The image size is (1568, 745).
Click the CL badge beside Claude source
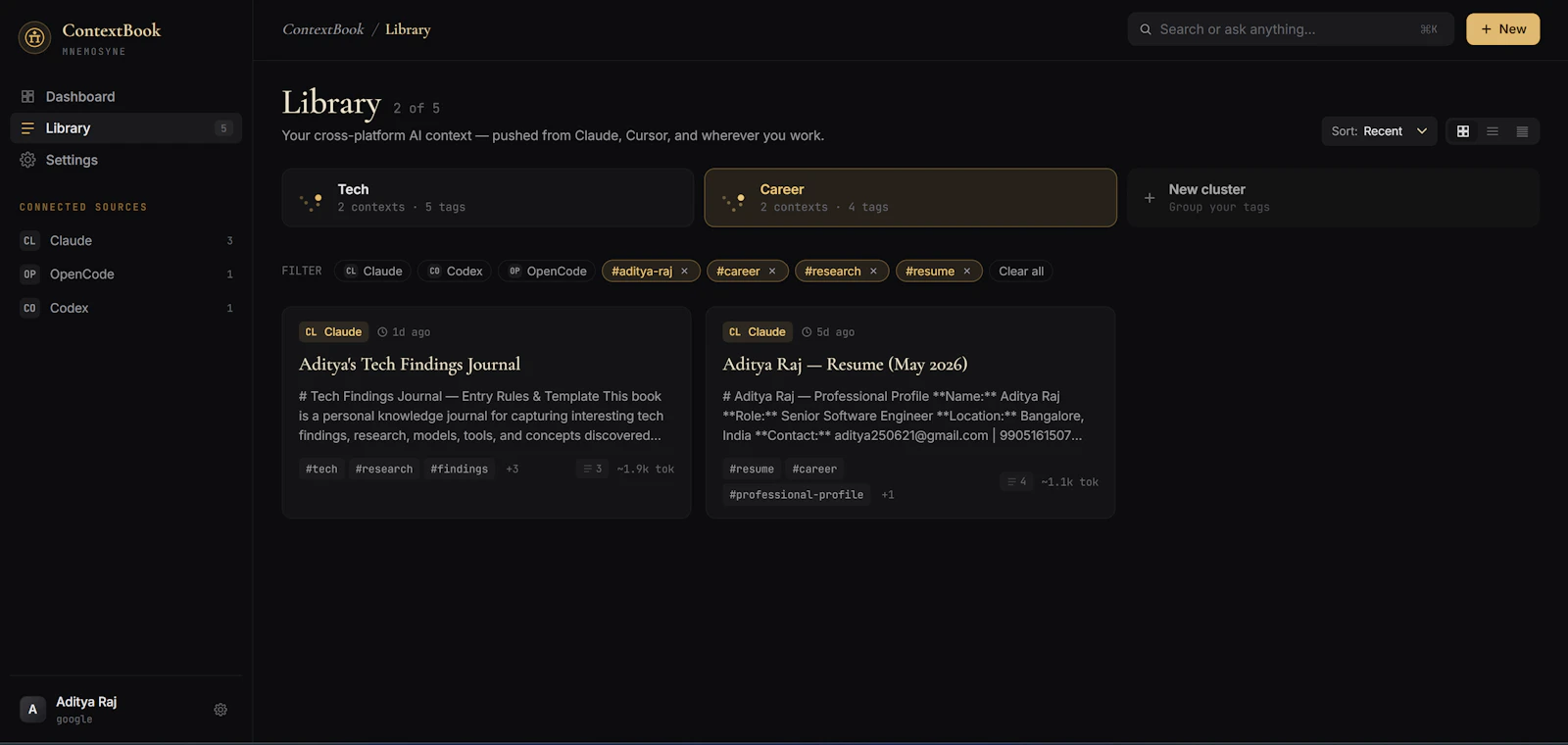pyautogui.click(x=29, y=240)
